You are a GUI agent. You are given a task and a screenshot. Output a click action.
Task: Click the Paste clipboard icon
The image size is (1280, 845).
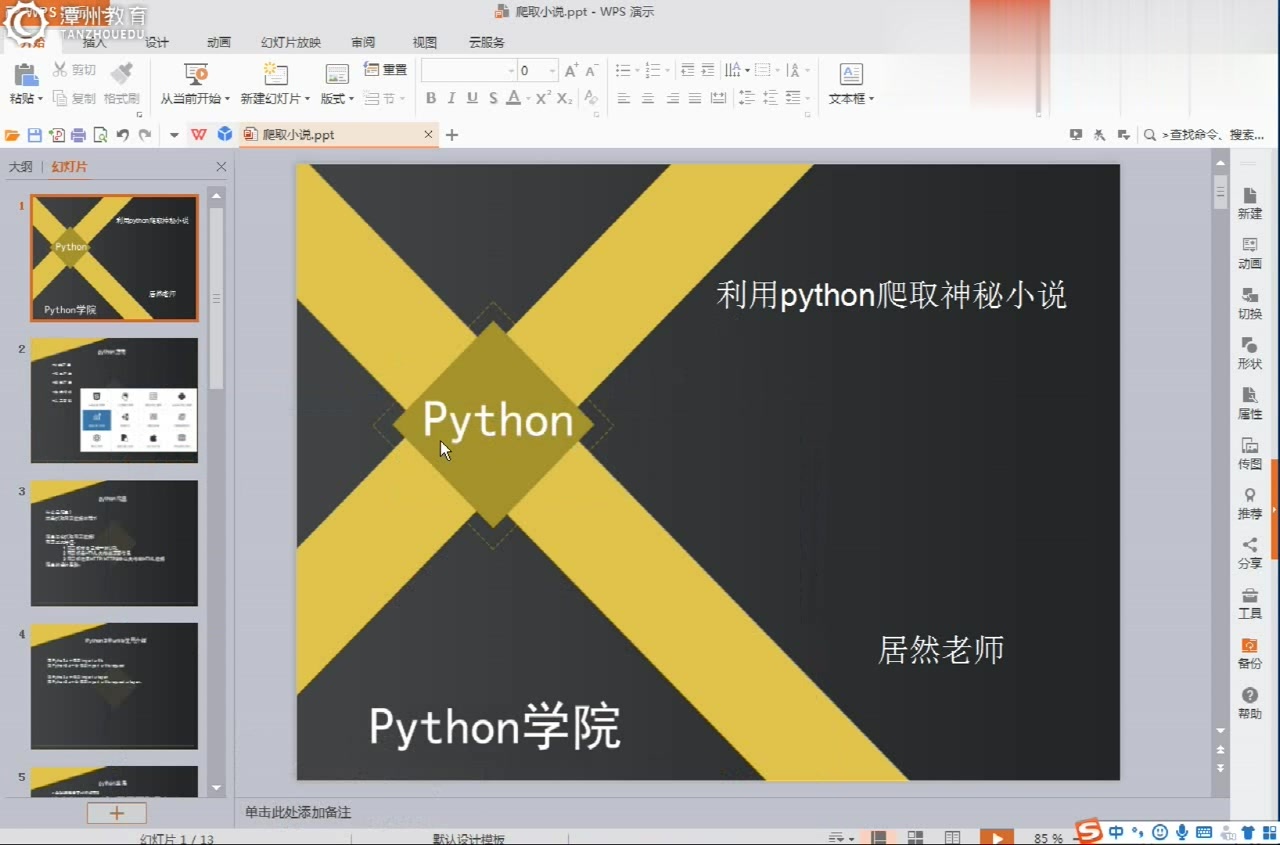tap(25, 75)
